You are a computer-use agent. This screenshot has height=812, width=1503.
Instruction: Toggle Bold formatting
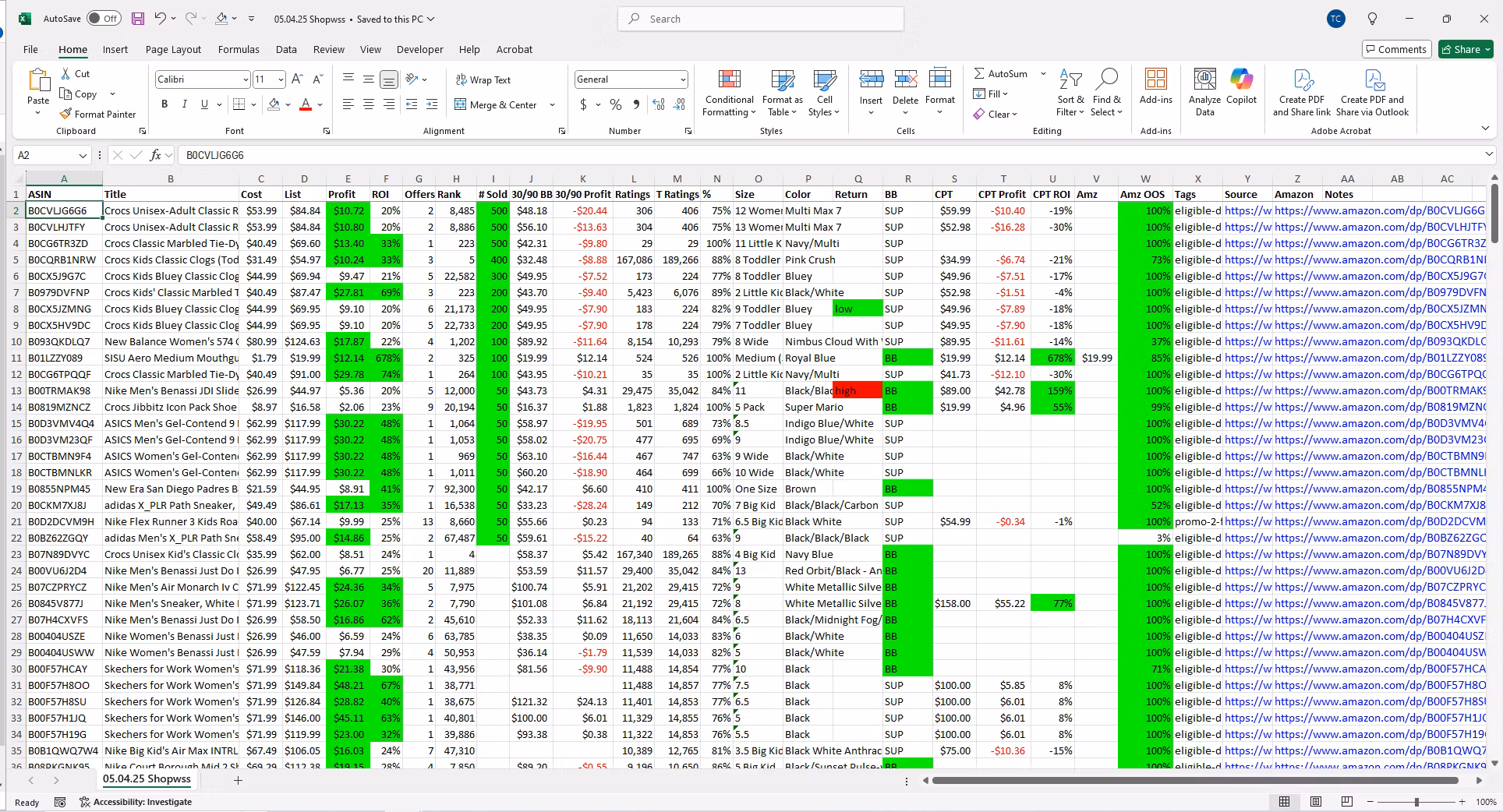[x=164, y=104]
